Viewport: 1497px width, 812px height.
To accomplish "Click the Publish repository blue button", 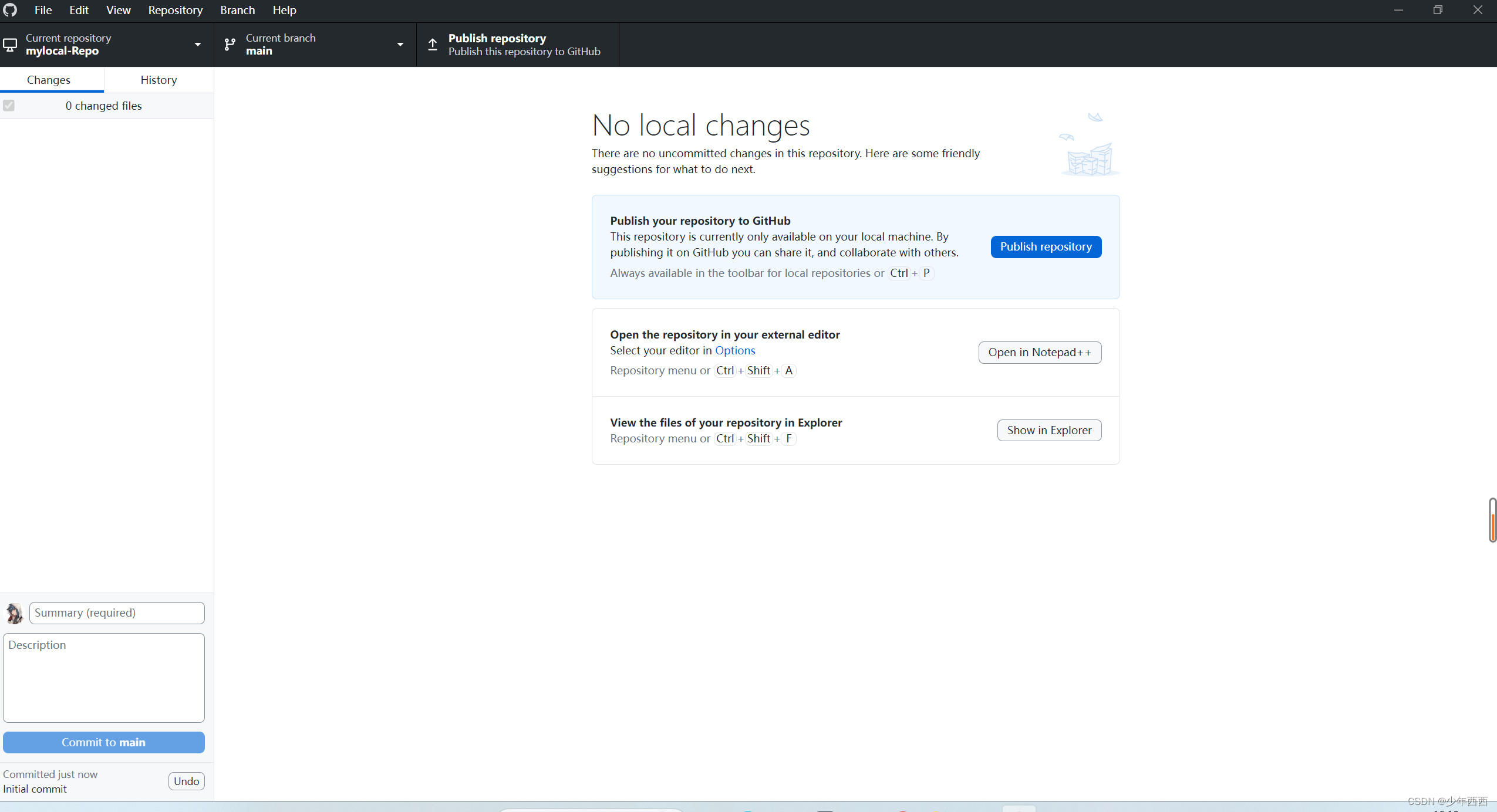I will (x=1046, y=246).
